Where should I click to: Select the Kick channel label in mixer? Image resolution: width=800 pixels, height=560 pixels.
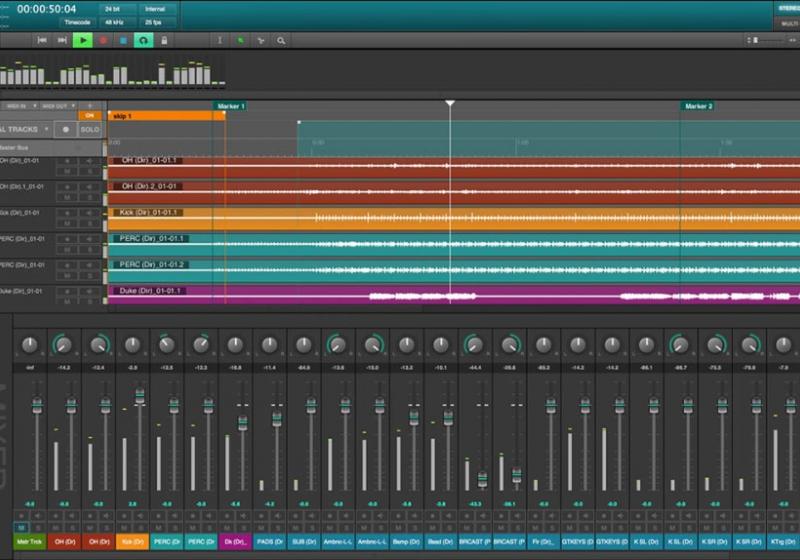[x=132, y=541]
